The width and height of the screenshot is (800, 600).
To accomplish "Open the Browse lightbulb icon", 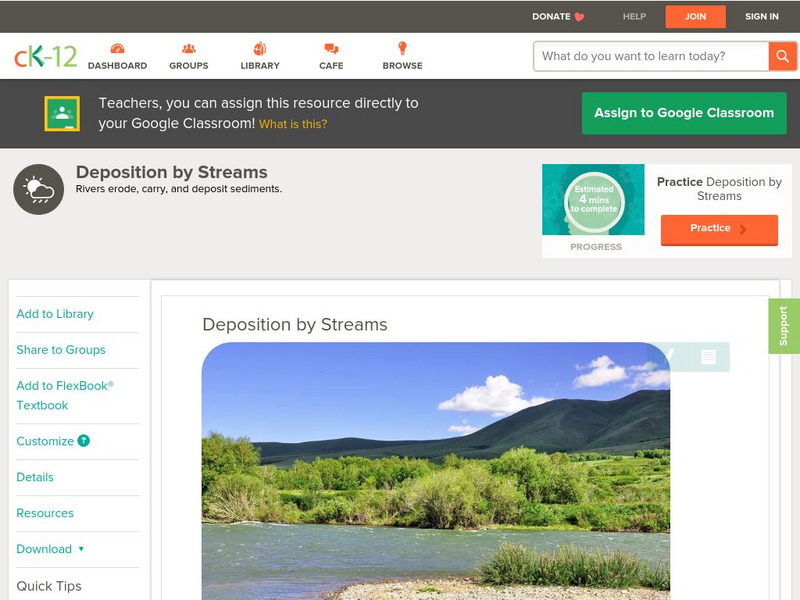I will pos(402,48).
